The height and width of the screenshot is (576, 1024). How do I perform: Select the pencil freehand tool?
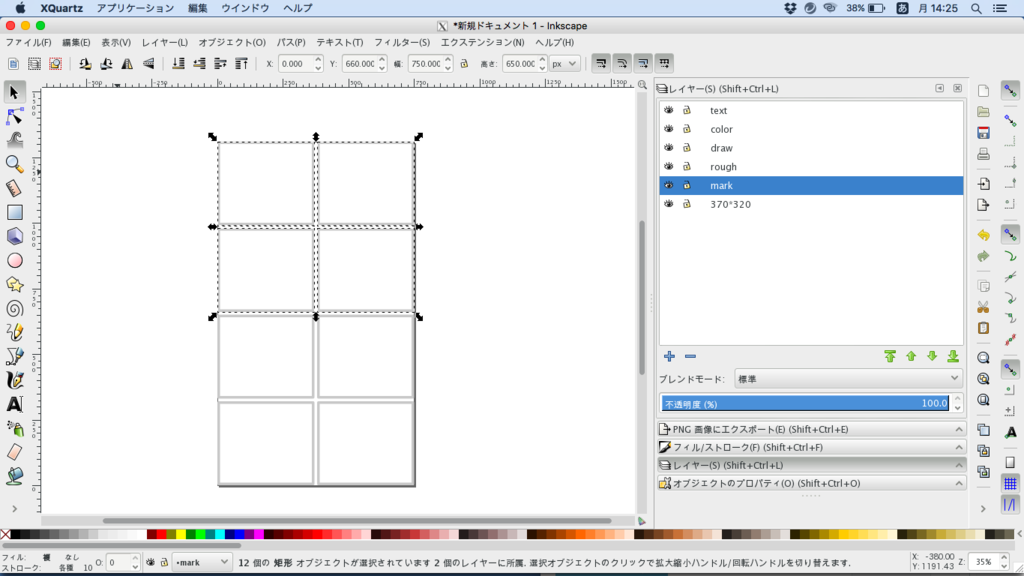point(14,332)
